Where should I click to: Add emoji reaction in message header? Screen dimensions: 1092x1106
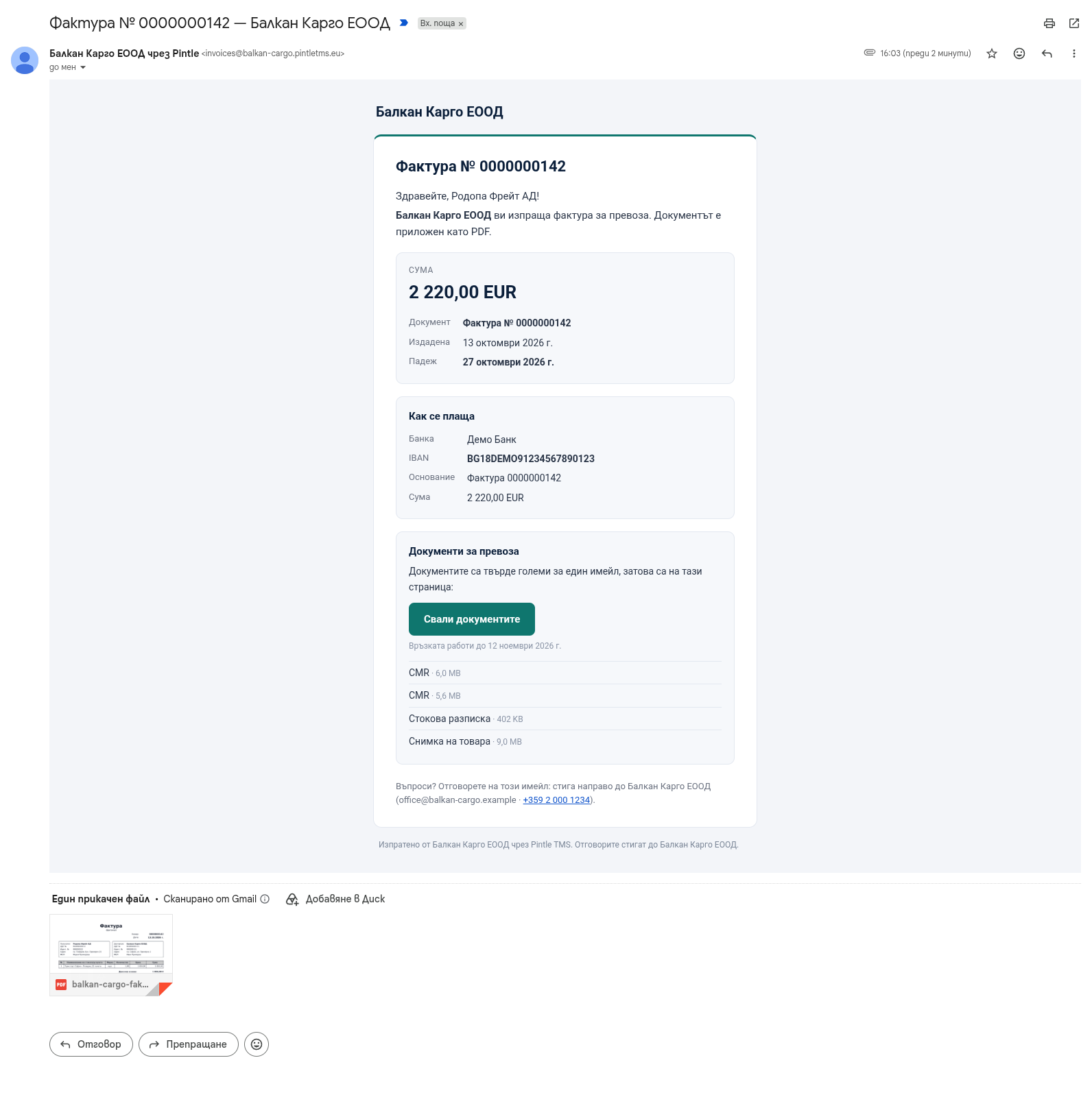pos(1019,53)
